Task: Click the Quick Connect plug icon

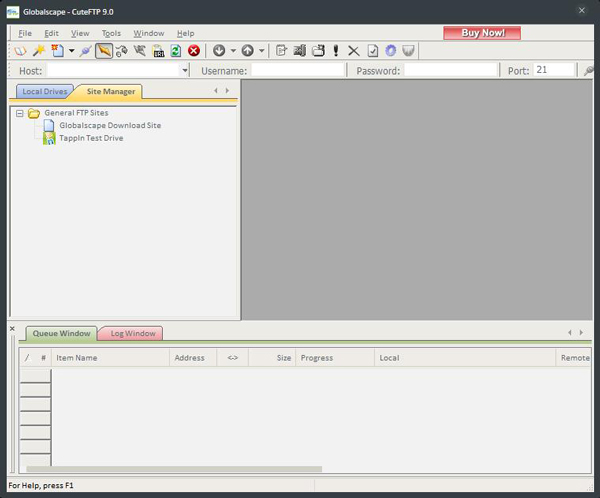Action: (86, 51)
